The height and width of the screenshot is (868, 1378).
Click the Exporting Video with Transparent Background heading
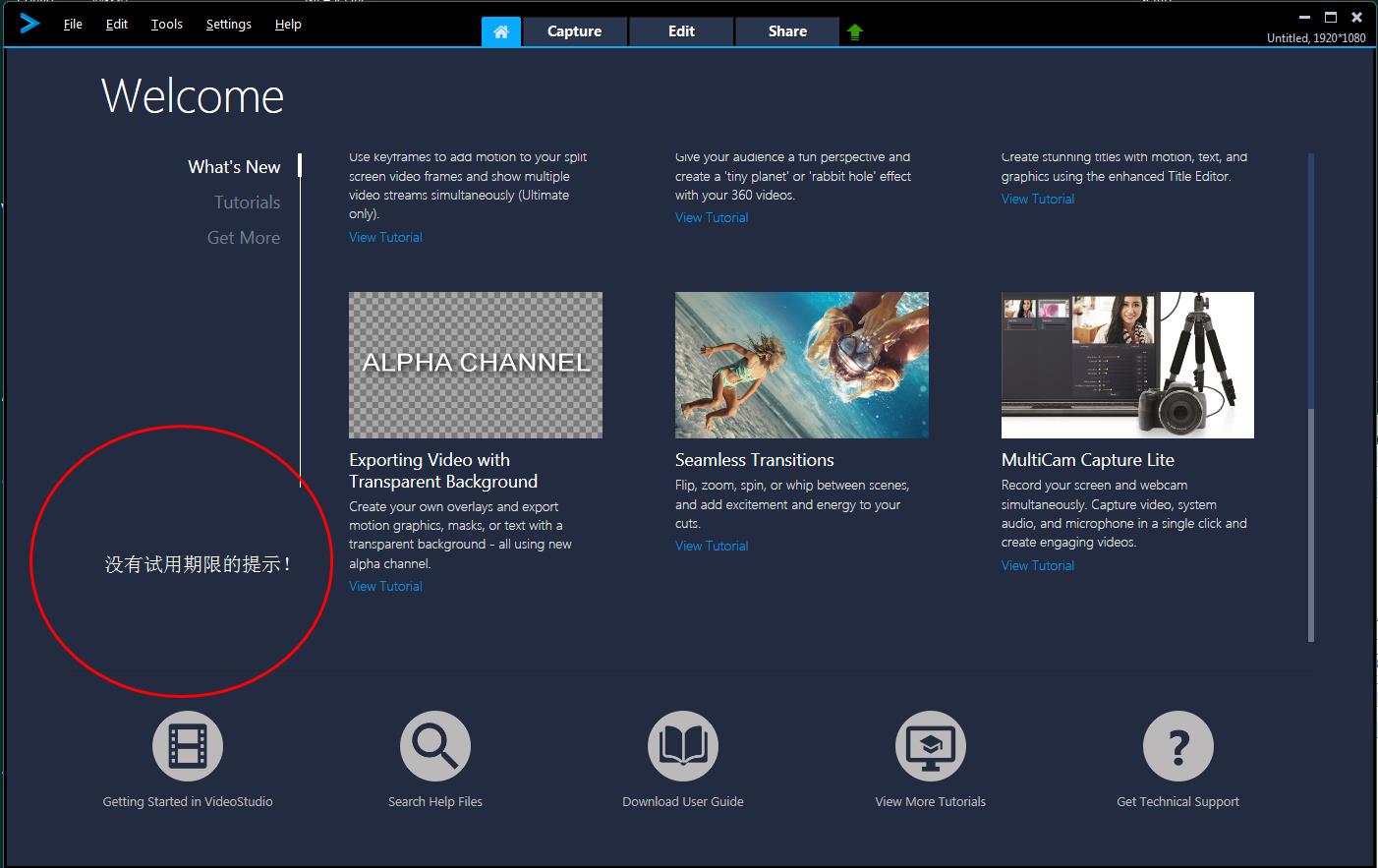(x=443, y=471)
